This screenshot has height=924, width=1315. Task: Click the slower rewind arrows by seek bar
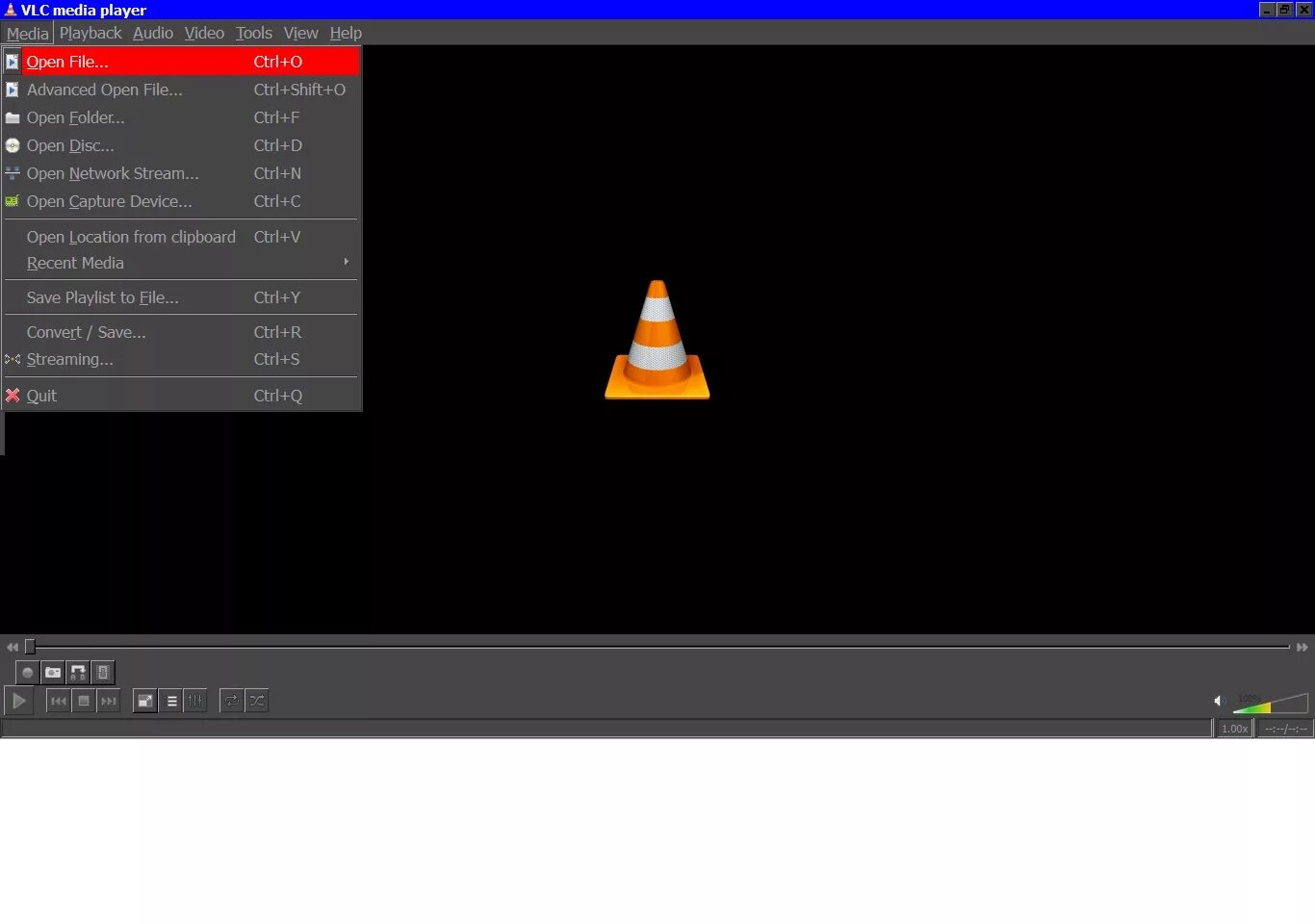tap(12, 647)
